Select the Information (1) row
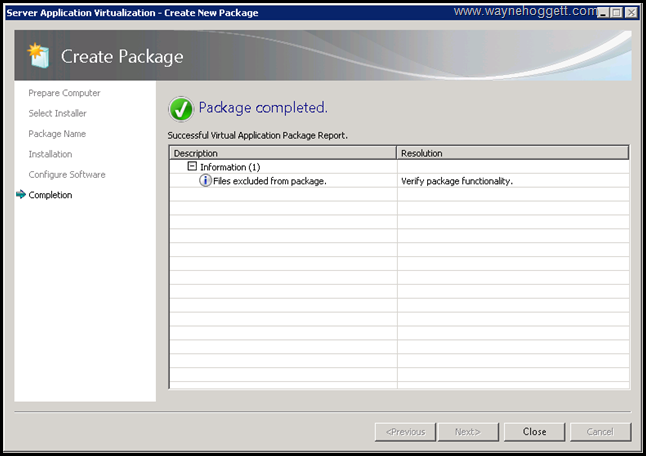Screen dimensions: 646x456 (399, 167)
